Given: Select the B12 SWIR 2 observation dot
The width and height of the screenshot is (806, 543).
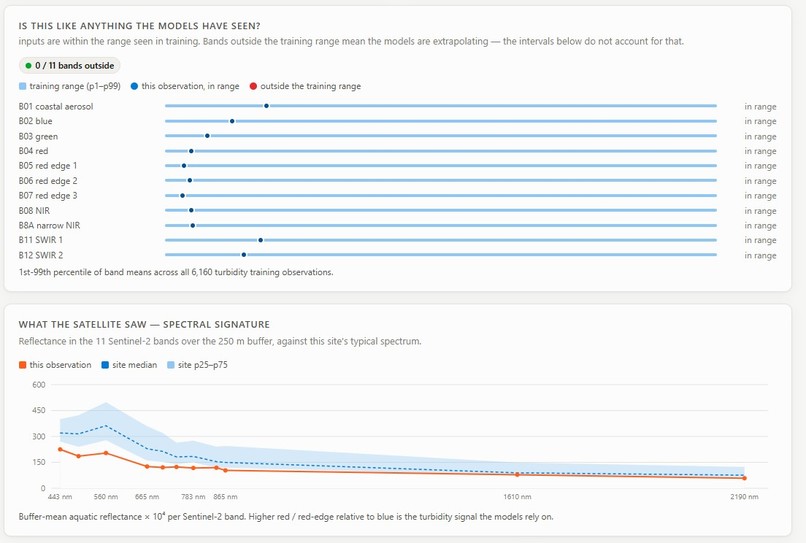Looking at the screenshot, I should 244,255.
